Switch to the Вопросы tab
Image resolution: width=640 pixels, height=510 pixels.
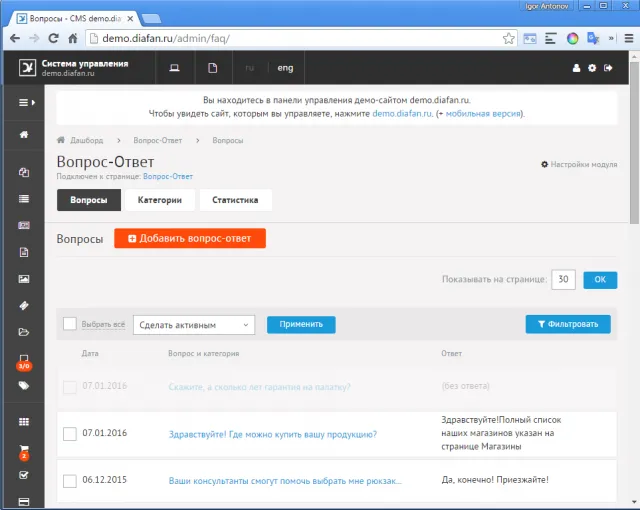point(89,200)
